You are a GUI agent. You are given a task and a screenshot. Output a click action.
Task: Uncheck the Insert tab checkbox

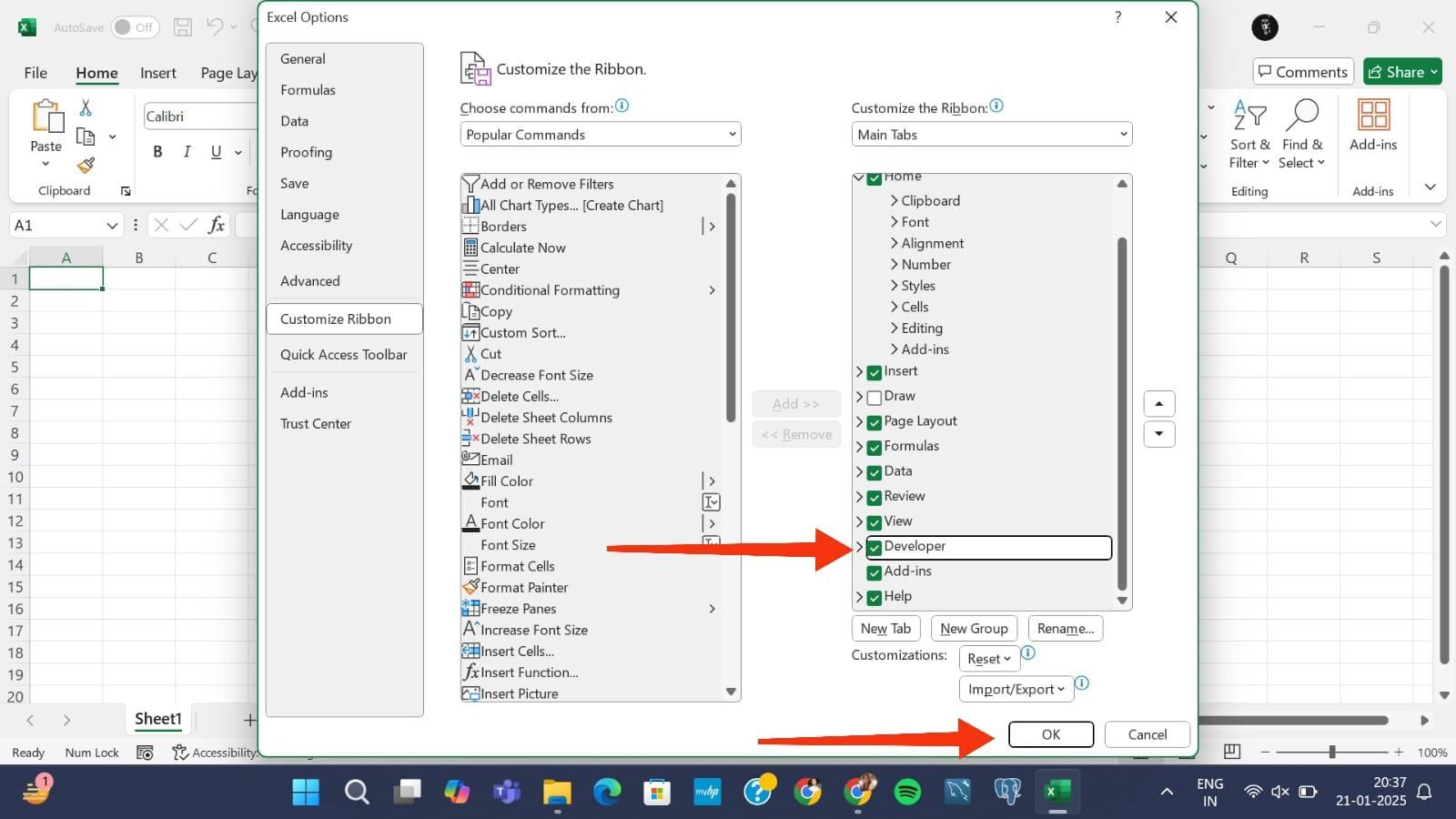[x=875, y=372]
